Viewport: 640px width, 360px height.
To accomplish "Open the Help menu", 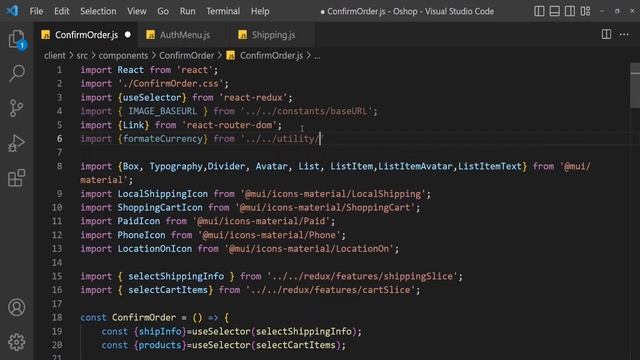I will (x=260, y=11).
